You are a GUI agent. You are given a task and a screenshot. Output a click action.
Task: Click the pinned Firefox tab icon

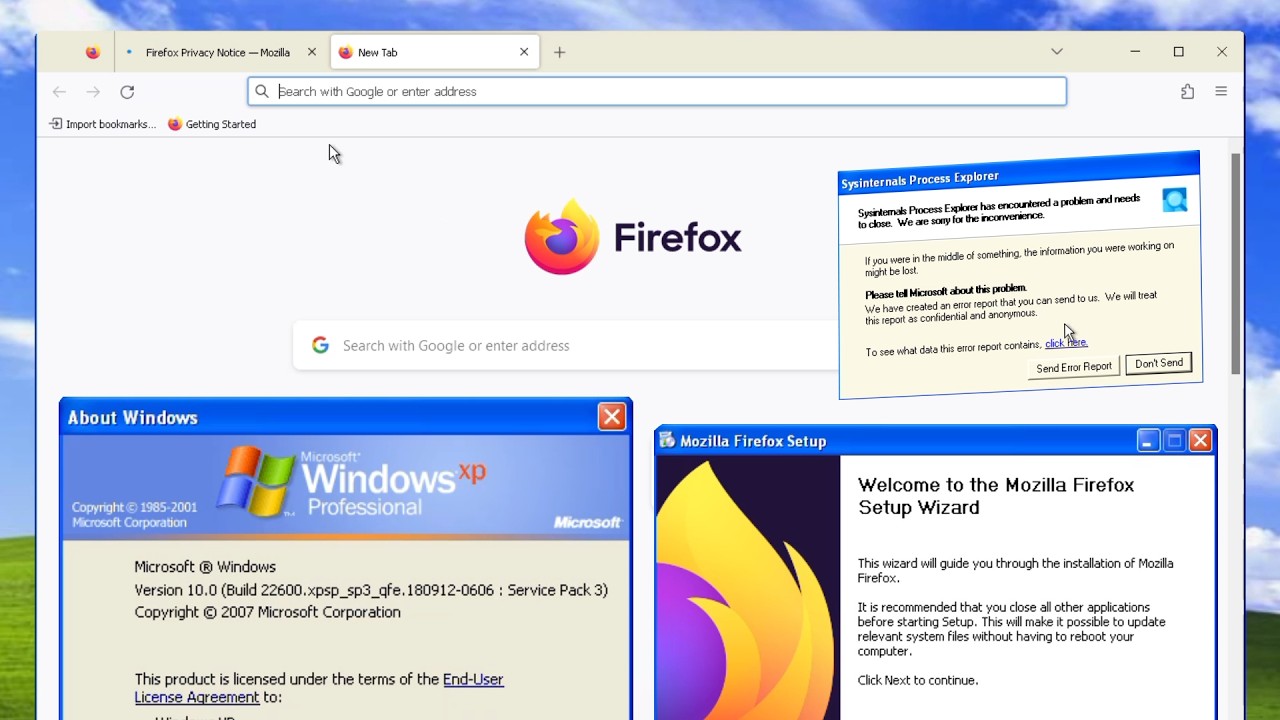coord(92,52)
